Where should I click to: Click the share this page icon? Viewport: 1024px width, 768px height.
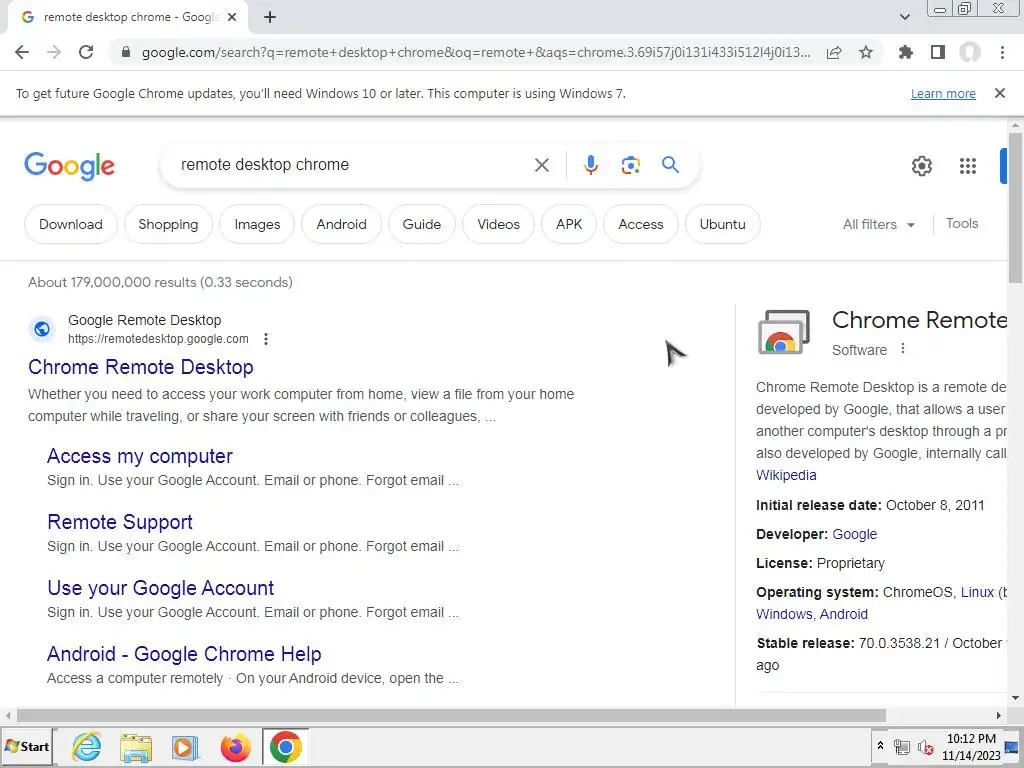(x=834, y=53)
